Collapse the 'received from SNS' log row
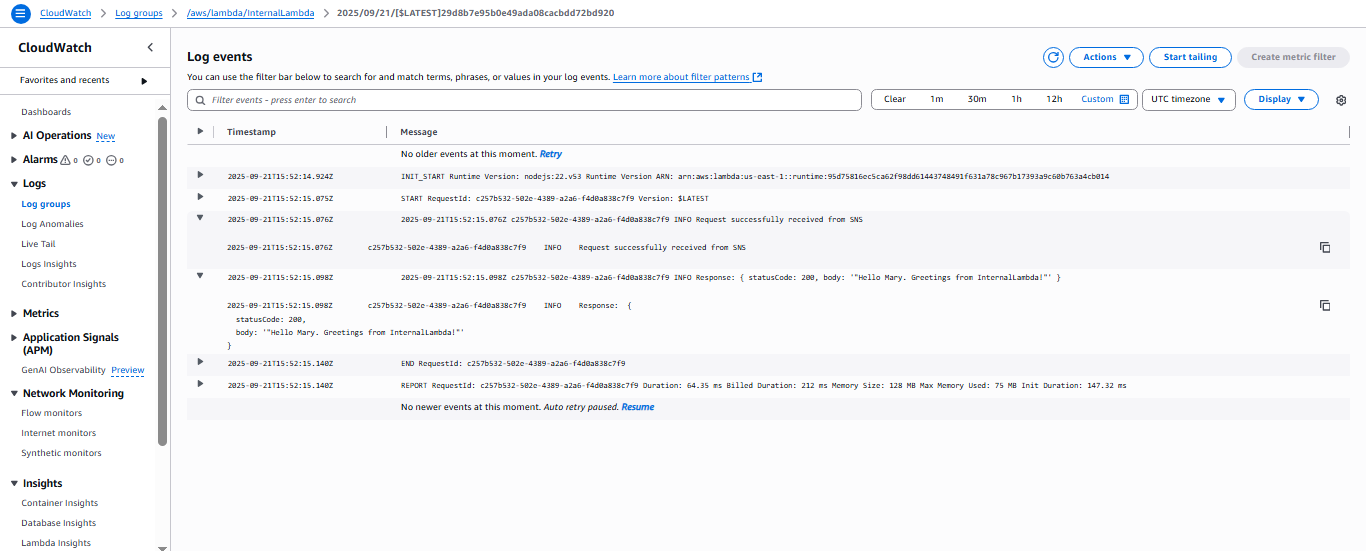The image size is (1366, 551). [x=200, y=218]
